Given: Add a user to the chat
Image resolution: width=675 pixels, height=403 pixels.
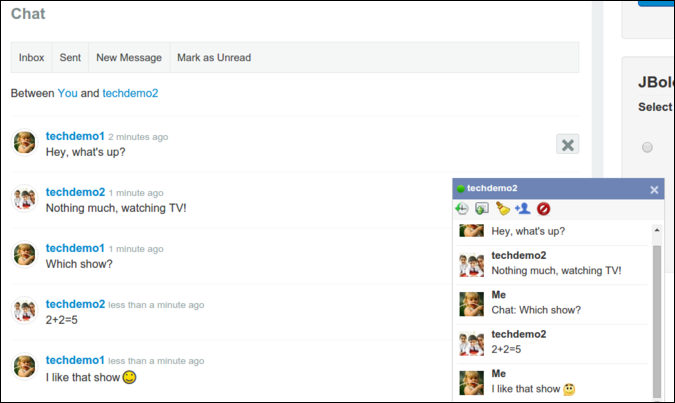Looking at the screenshot, I should point(522,209).
